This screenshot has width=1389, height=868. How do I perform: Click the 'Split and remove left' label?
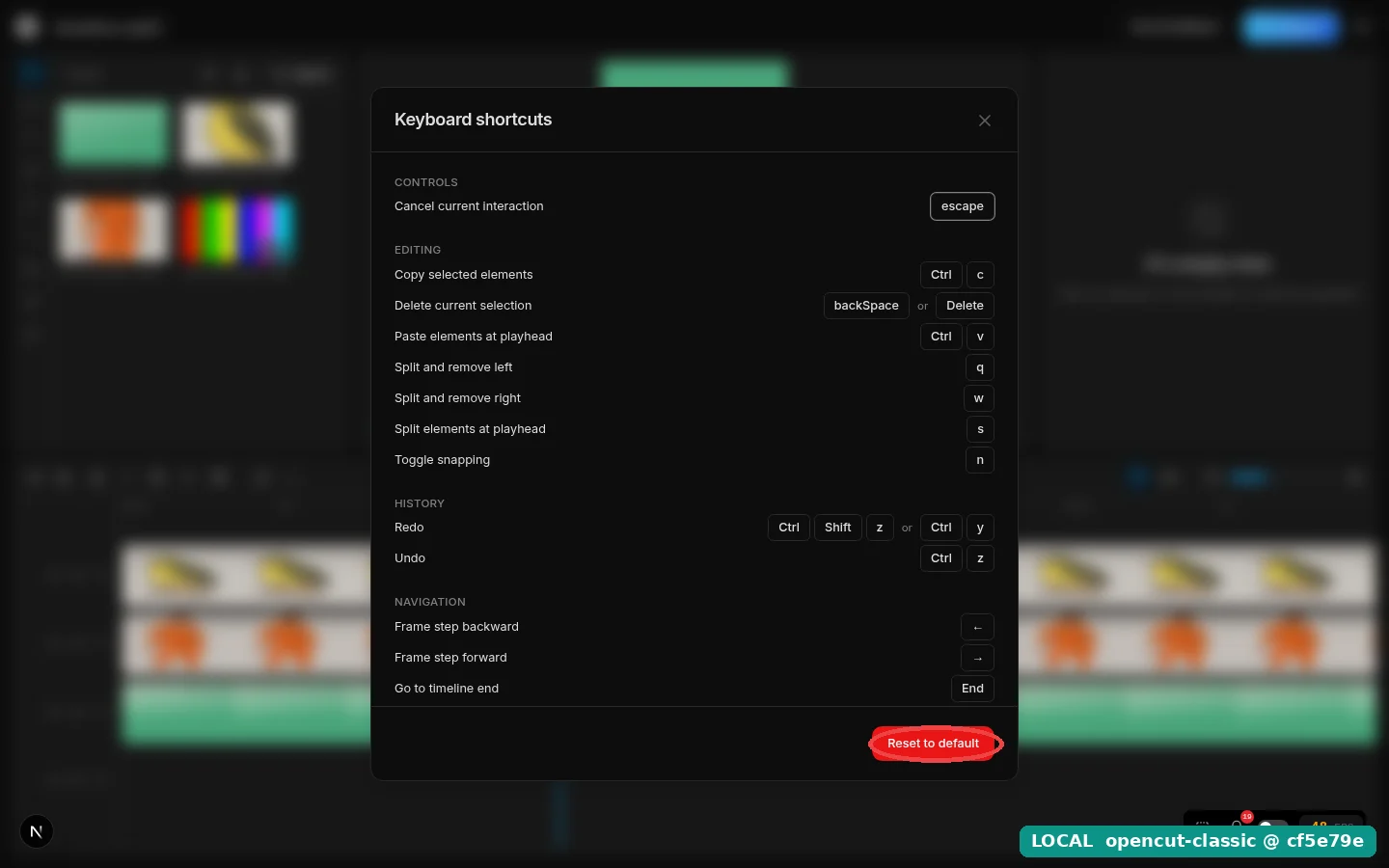pyautogui.click(x=453, y=367)
